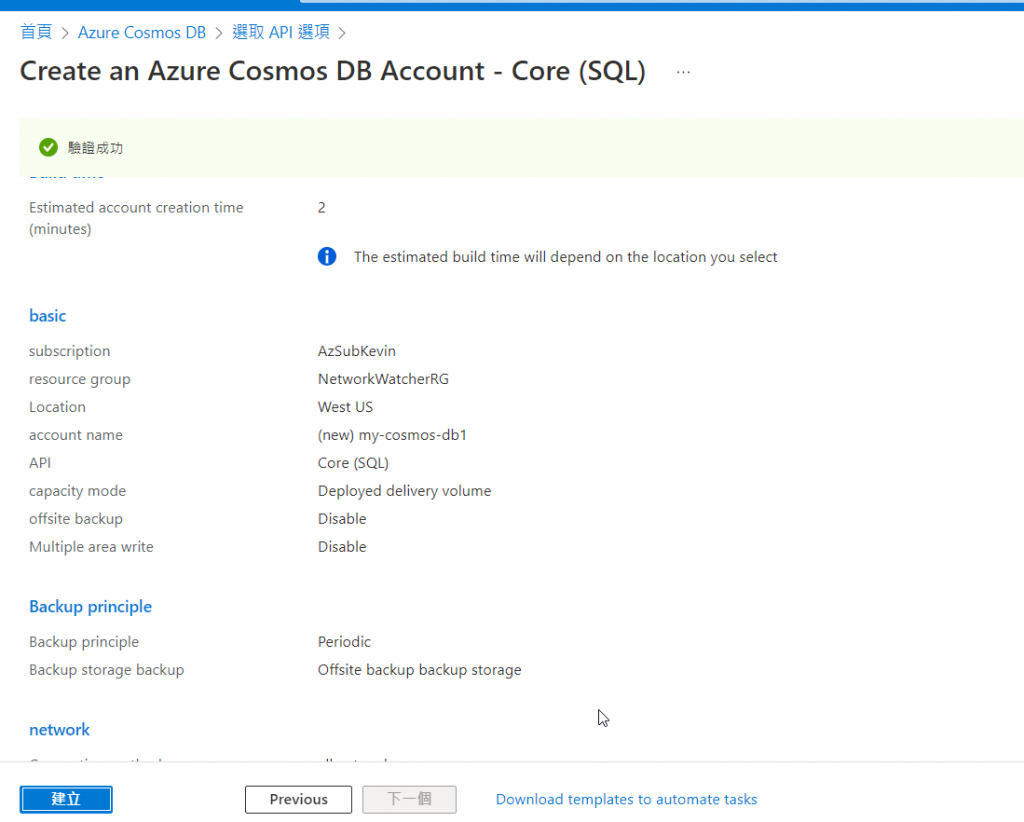Navigate to Azure Cosmos DB breadcrumb
The width and height of the screenshot is (1024, 822).
coord(142,32)
